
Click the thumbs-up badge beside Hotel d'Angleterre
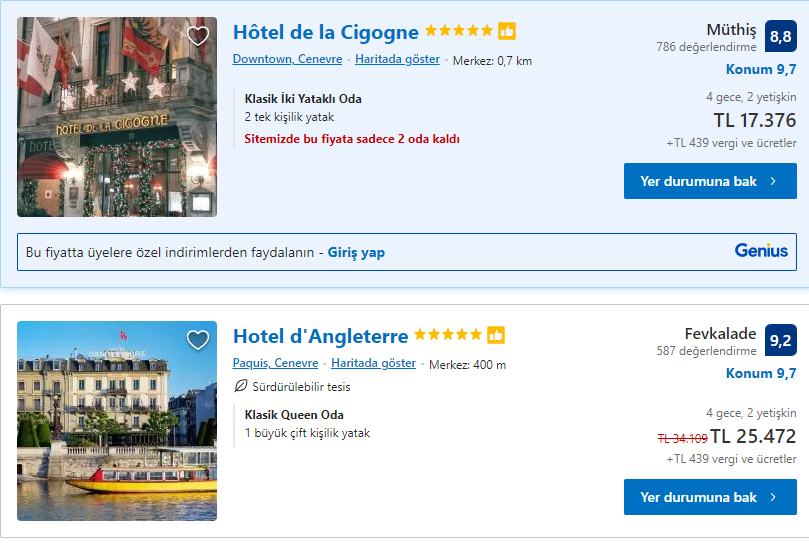tap(496, 335)
